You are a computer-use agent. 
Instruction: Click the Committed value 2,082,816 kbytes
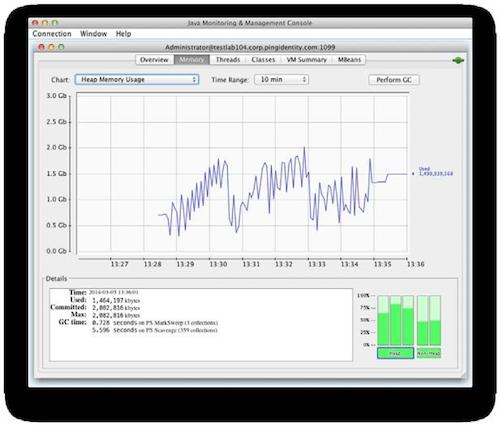[116, 308]
